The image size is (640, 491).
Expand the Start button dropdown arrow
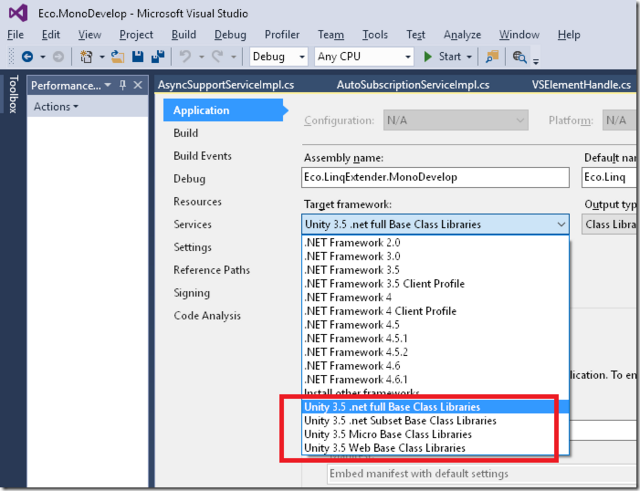(x=469, y=57)
